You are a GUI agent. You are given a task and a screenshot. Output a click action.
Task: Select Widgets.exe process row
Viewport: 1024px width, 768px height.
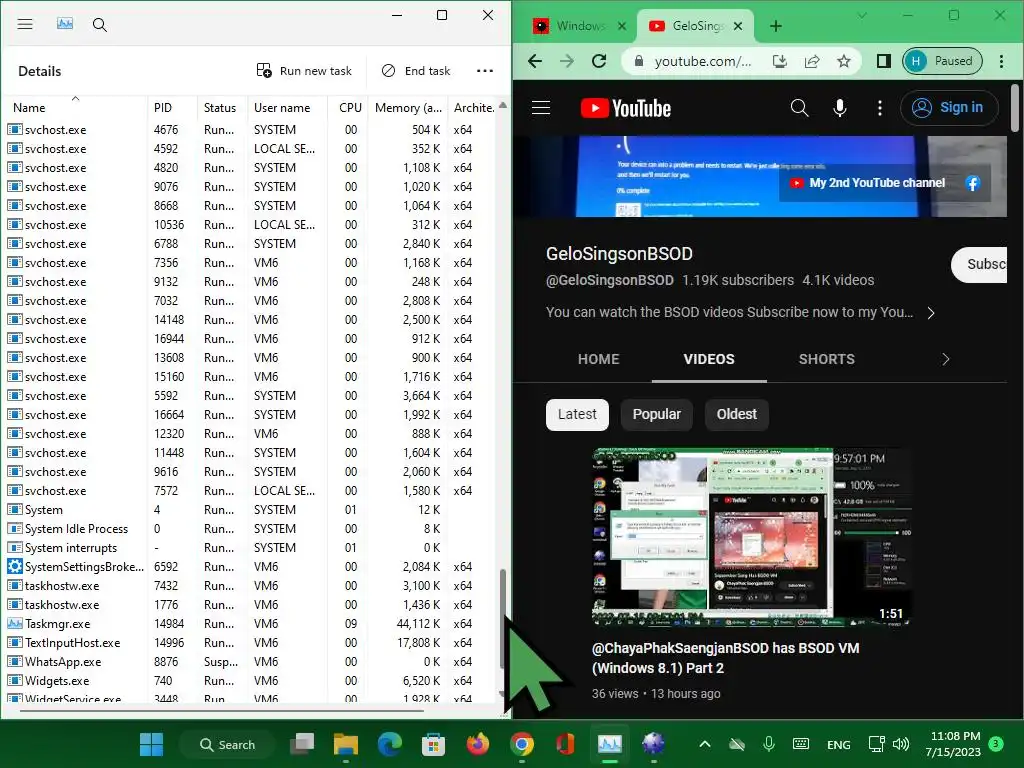(x=251, y=680)
